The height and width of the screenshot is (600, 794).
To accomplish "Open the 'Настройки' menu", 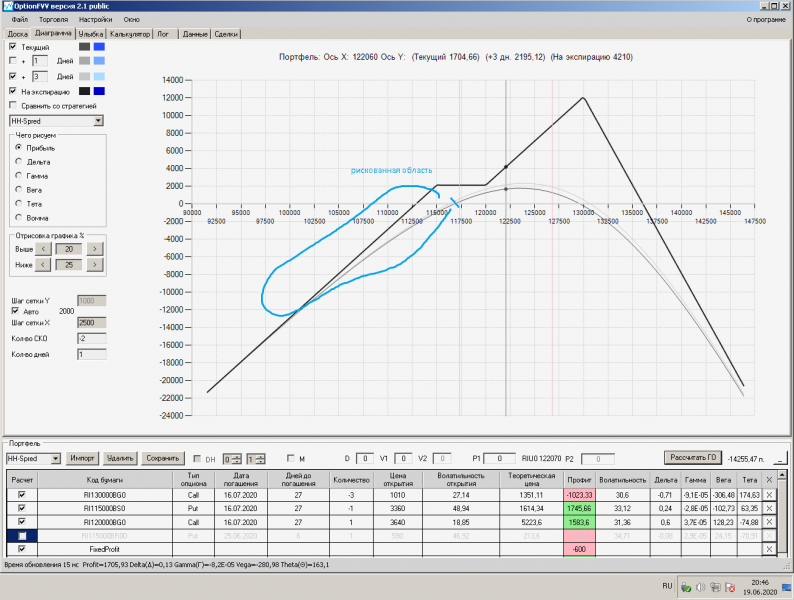I will 95,19.
